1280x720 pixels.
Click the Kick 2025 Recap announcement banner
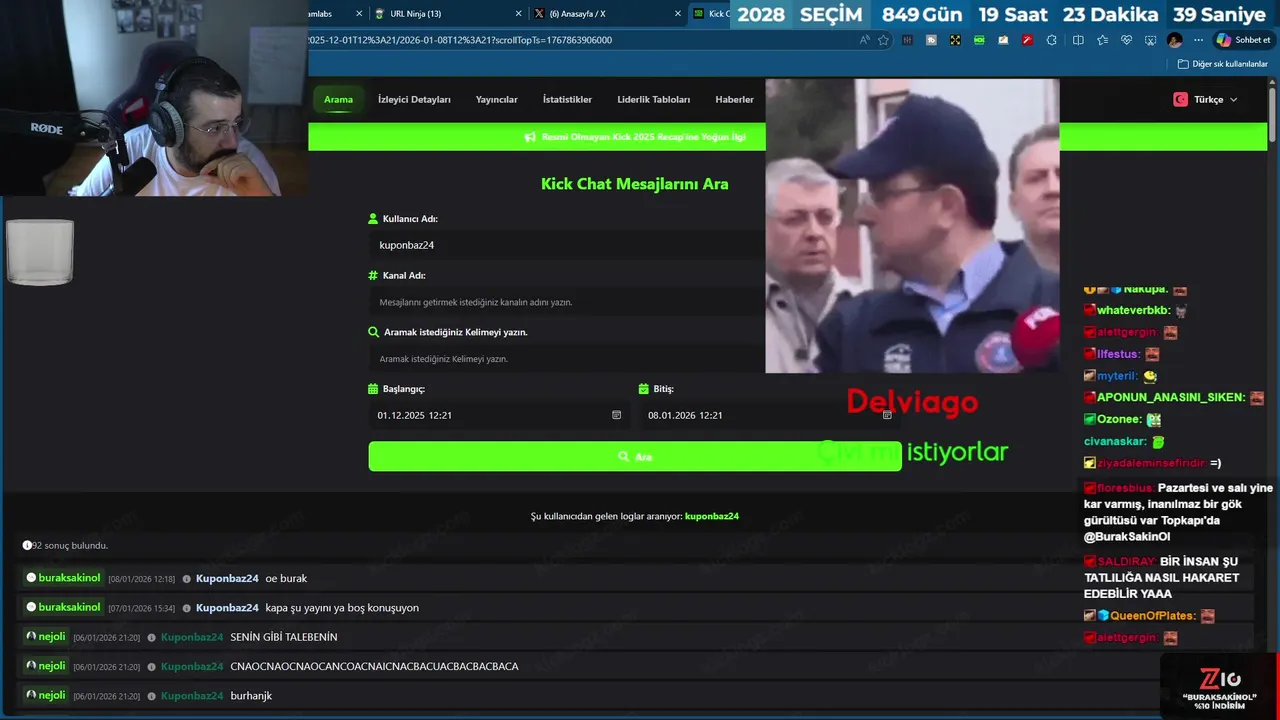point(643,137)
